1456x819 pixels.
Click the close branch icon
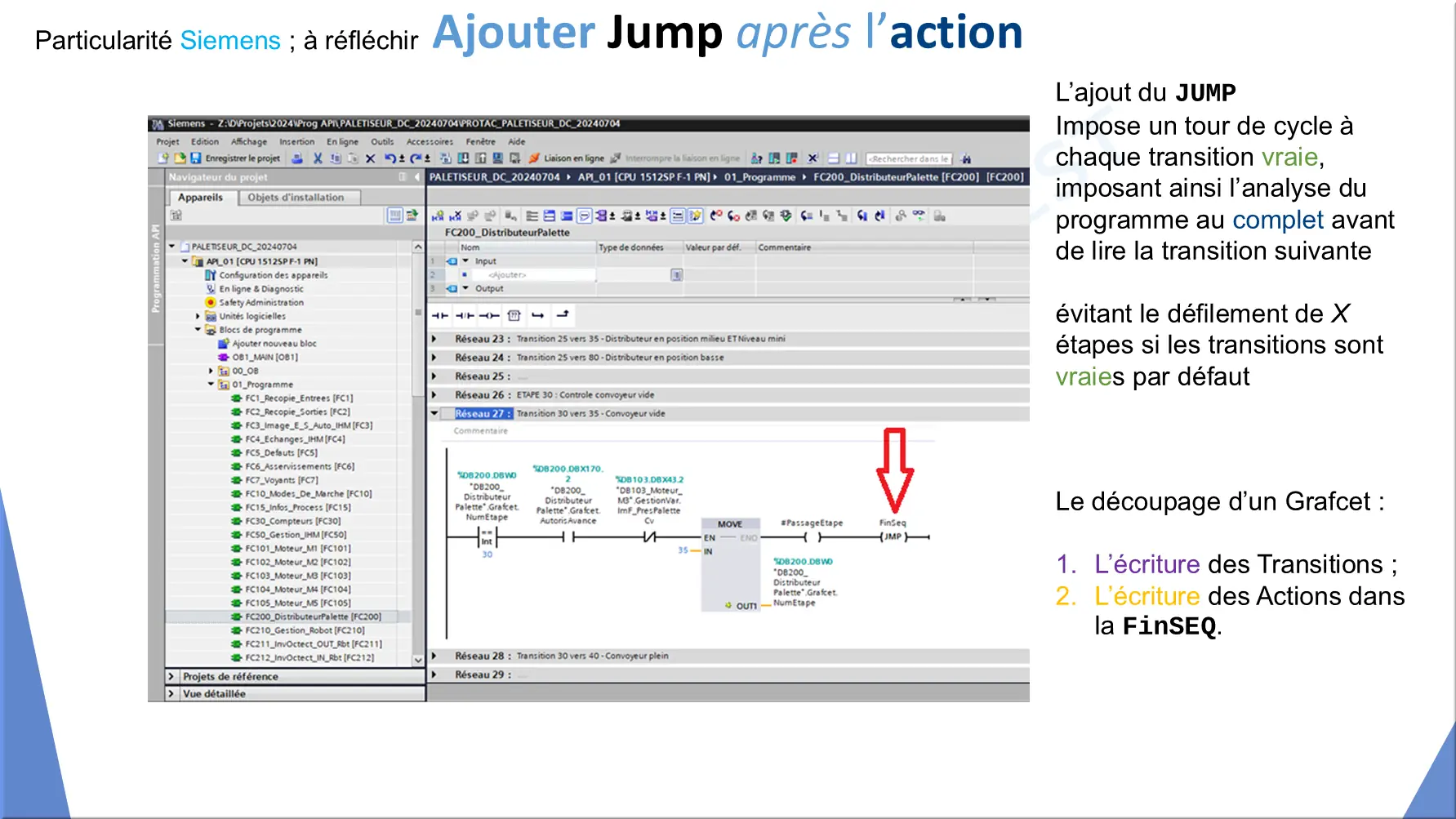563,315
